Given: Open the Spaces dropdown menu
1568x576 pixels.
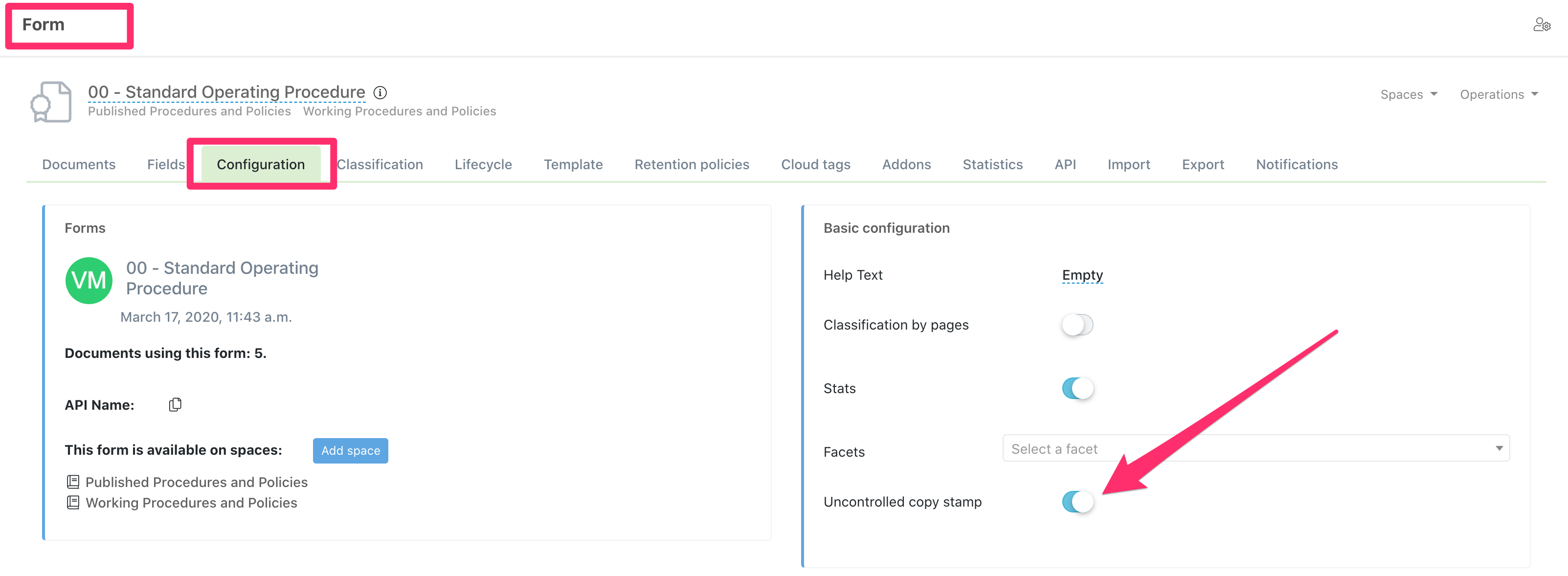Looking at the screenshot, I should pyautogui.click(x=1408, y=94).
